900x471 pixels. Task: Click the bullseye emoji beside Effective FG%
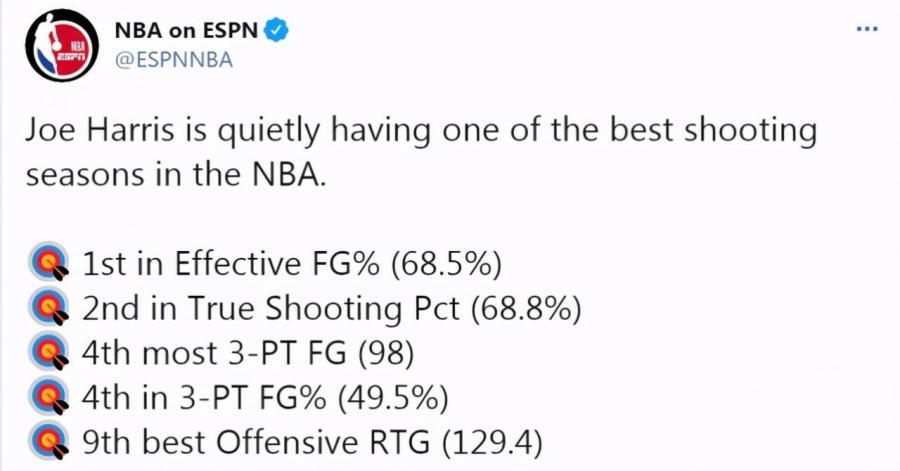pos(49,263)
